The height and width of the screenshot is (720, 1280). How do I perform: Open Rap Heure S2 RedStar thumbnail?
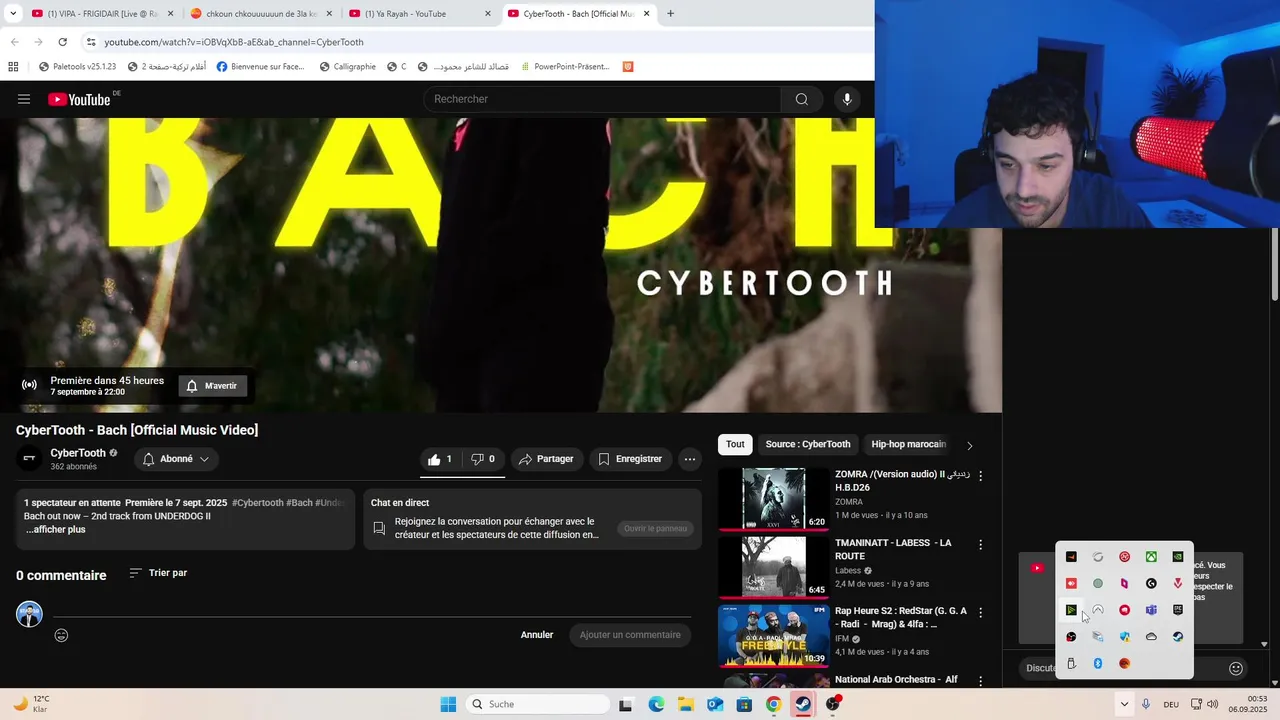click(x=774, y=635)
